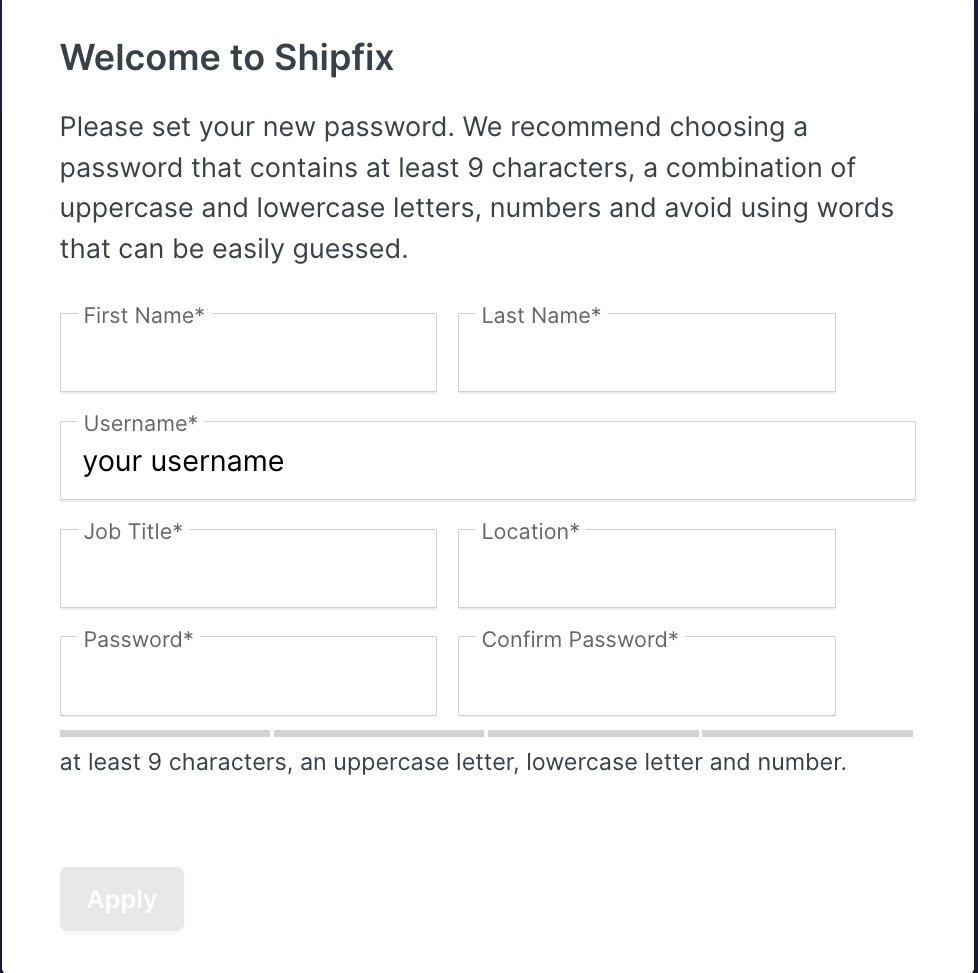Click the 'your username' text in Username field
This screenshot has height=973, width=978.
coord(184,462)
